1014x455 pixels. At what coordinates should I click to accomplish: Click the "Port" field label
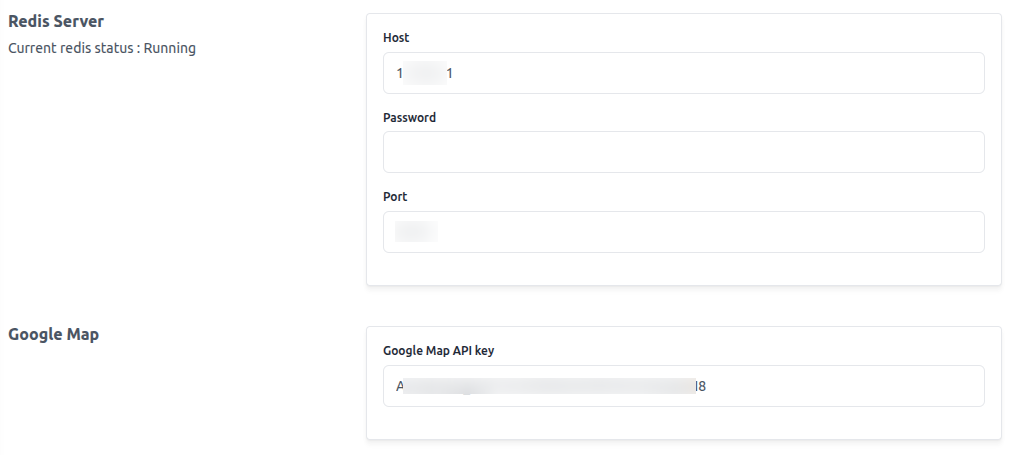tap(395, 196)
